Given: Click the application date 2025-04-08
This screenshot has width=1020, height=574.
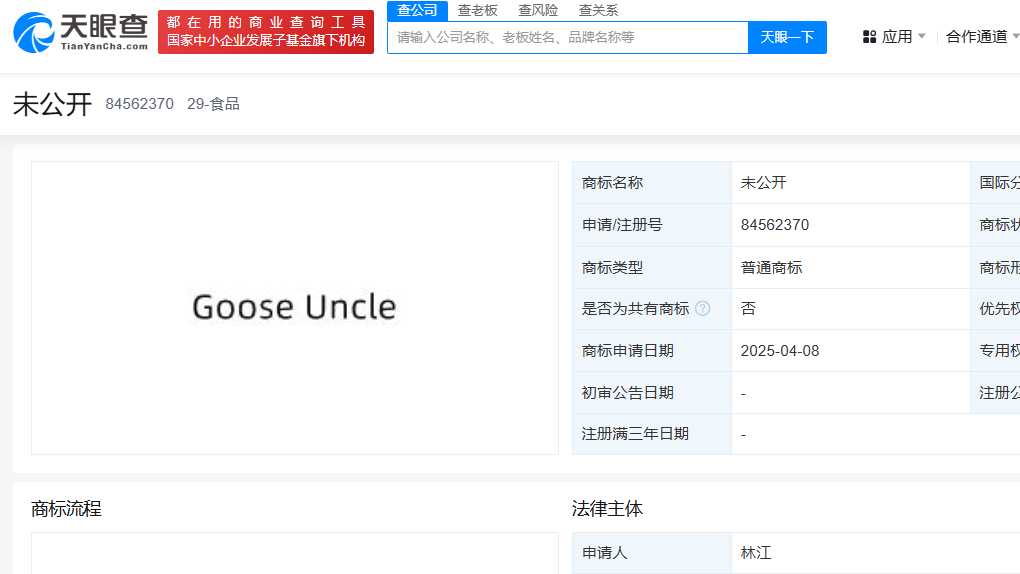Looking at the screenshot, I should tap(780, 351).
